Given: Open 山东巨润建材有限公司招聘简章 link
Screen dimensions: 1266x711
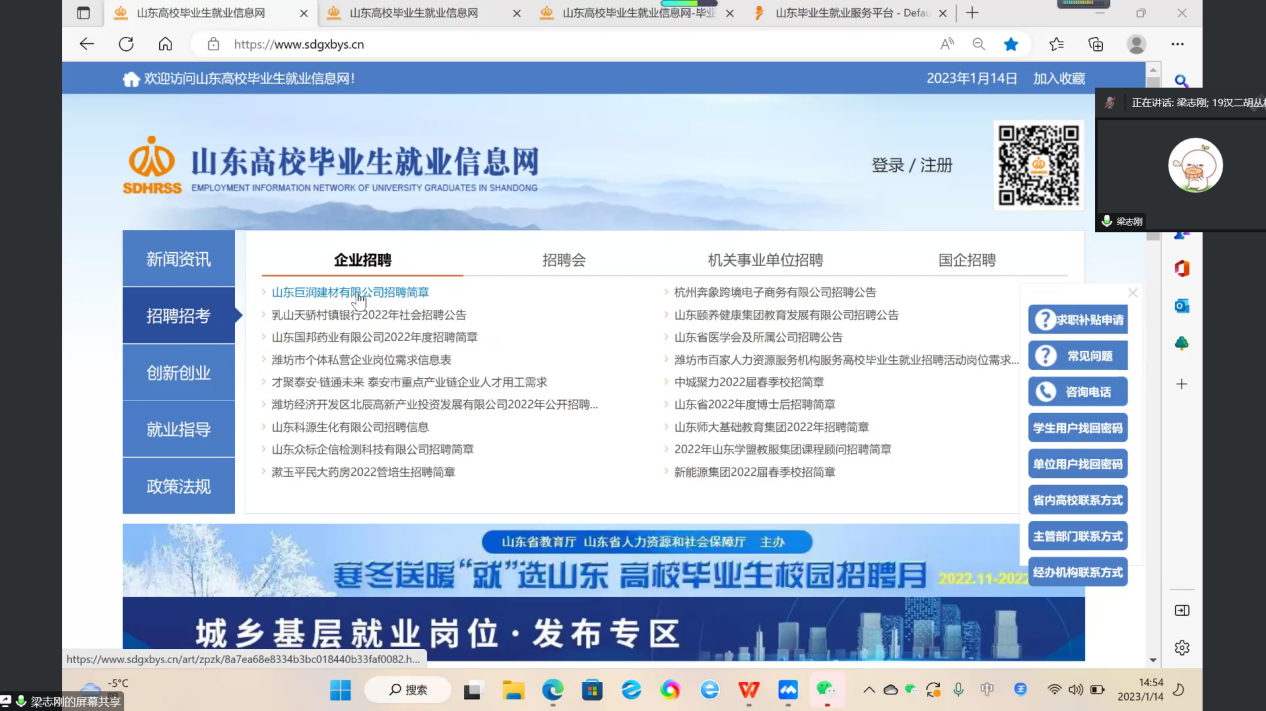Looking at the screenshot, I should pos(350,292).
